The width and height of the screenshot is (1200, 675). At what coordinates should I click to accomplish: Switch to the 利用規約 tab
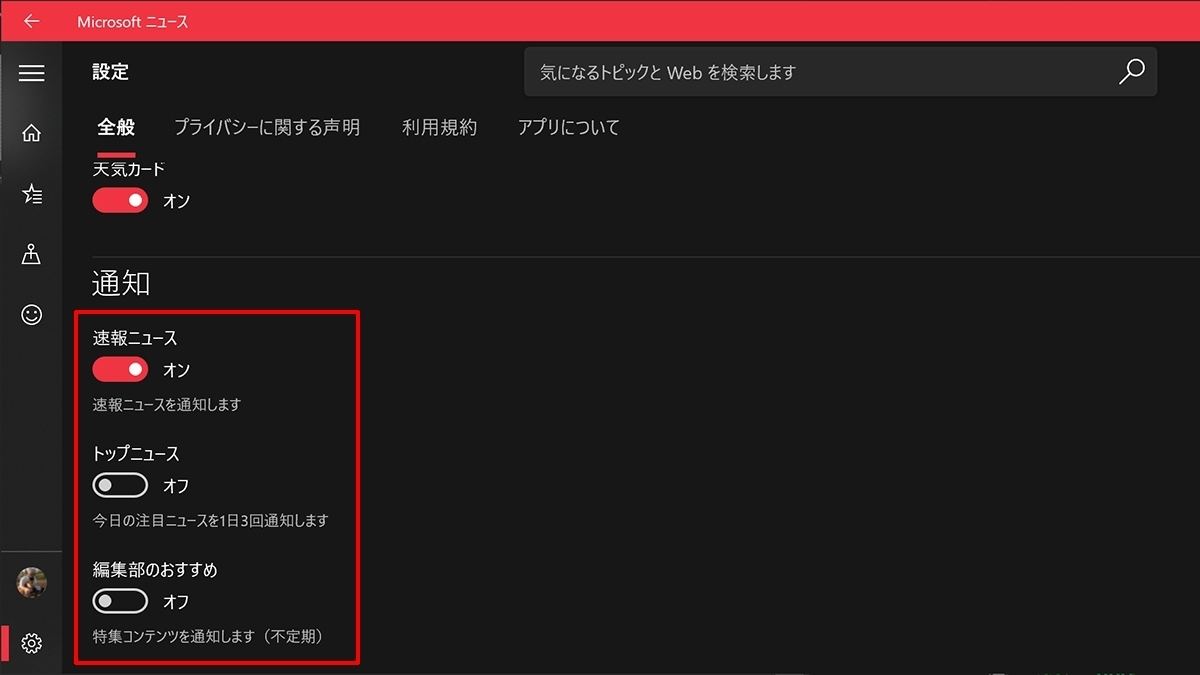click(x=439, y=127)
